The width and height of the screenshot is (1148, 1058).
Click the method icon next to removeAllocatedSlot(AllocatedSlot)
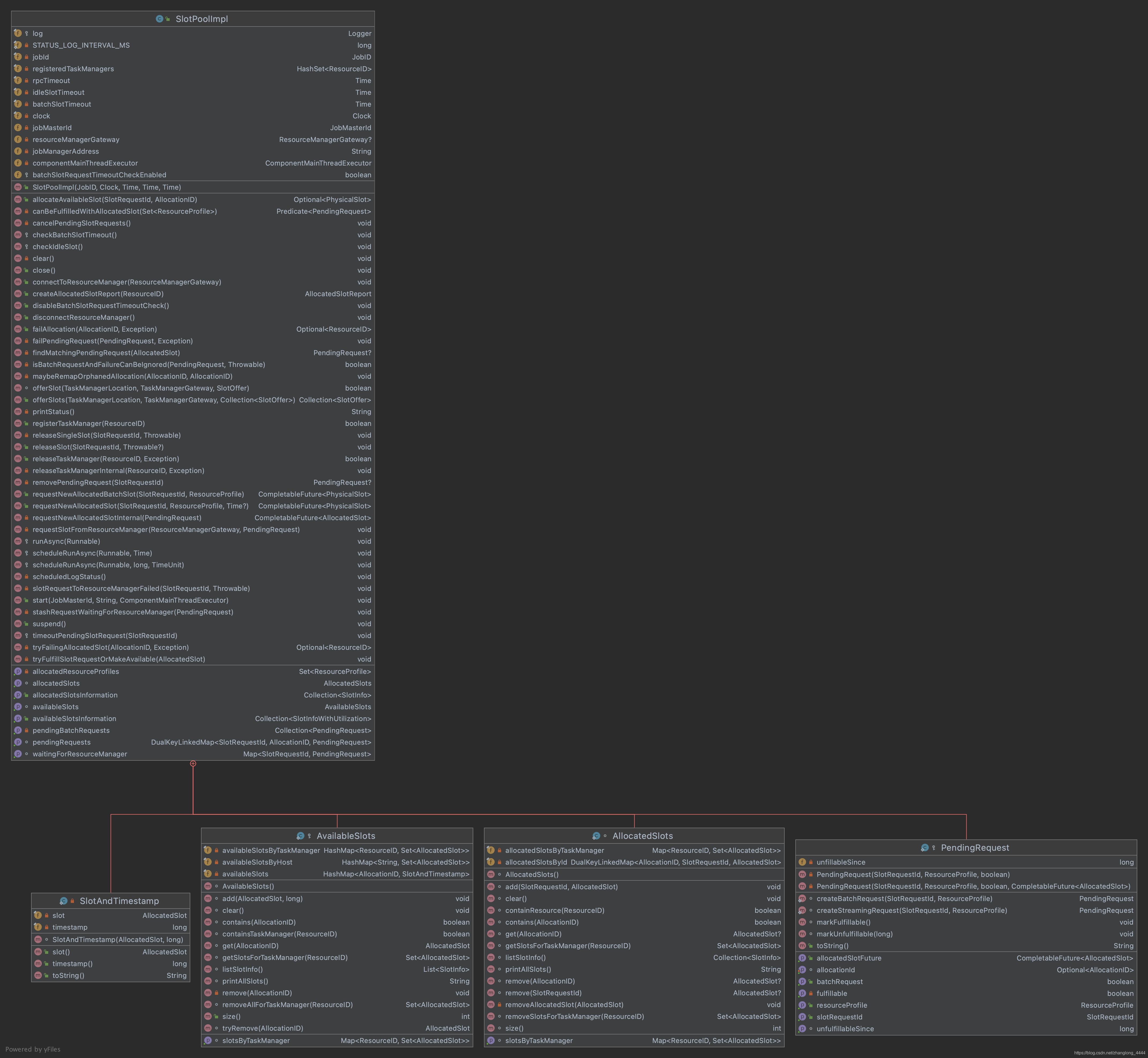click(x=491, y=1005)
